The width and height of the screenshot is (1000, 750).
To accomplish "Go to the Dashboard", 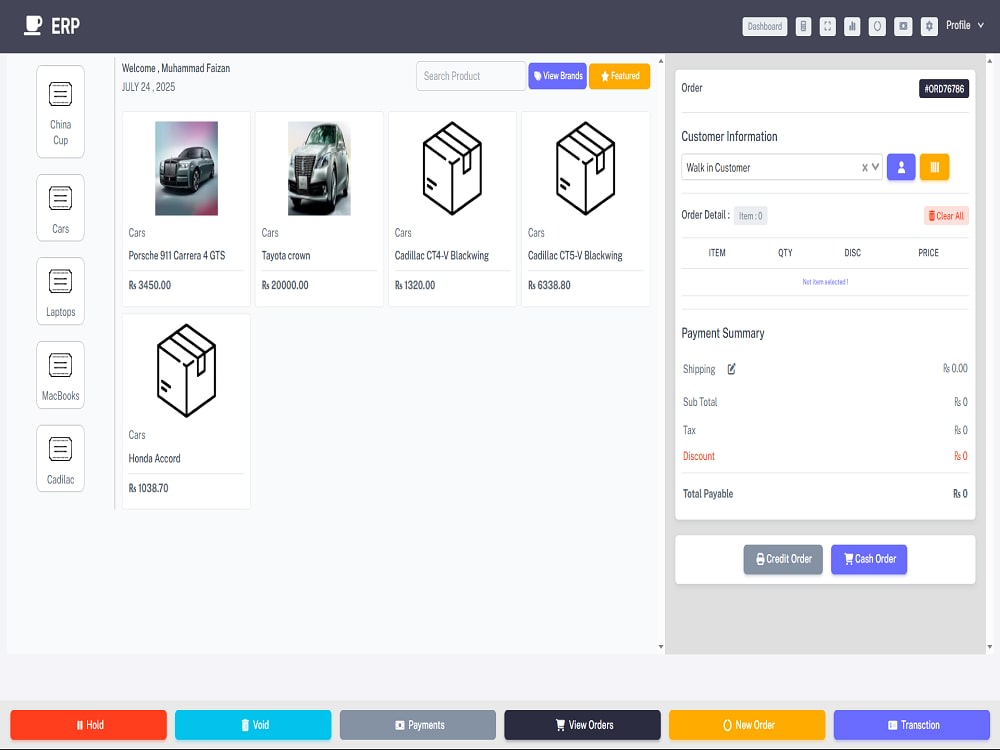I will click(765, 26).
